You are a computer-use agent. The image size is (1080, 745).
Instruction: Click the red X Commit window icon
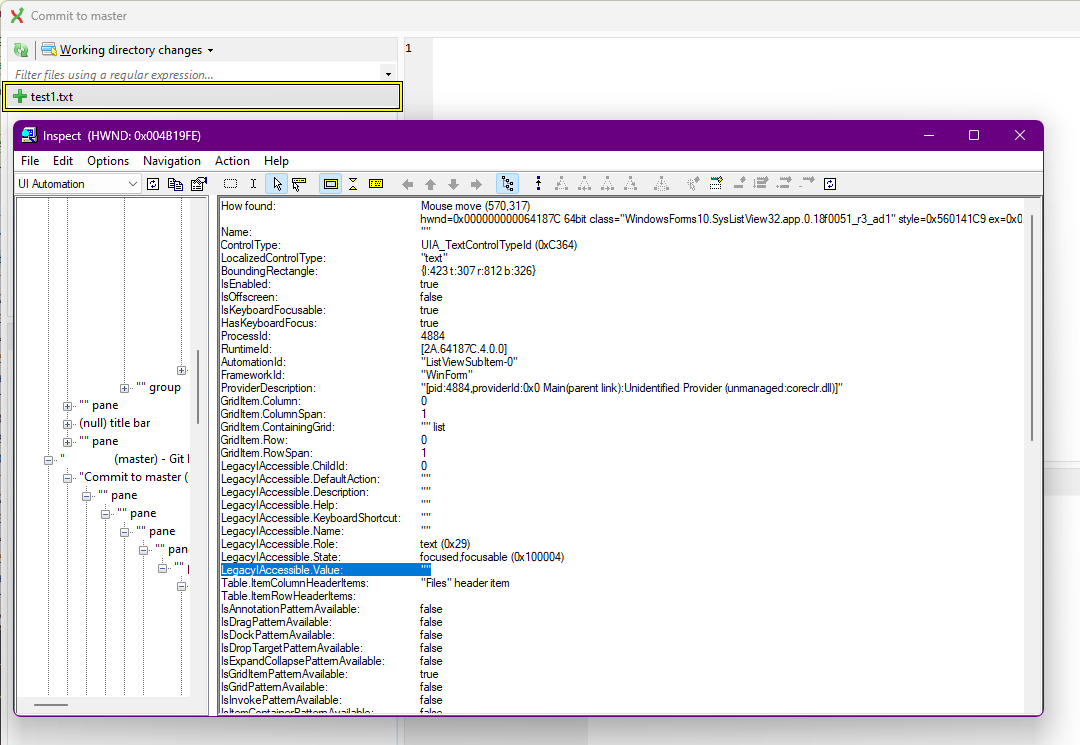pyautogui.click(x=17, y=15)
